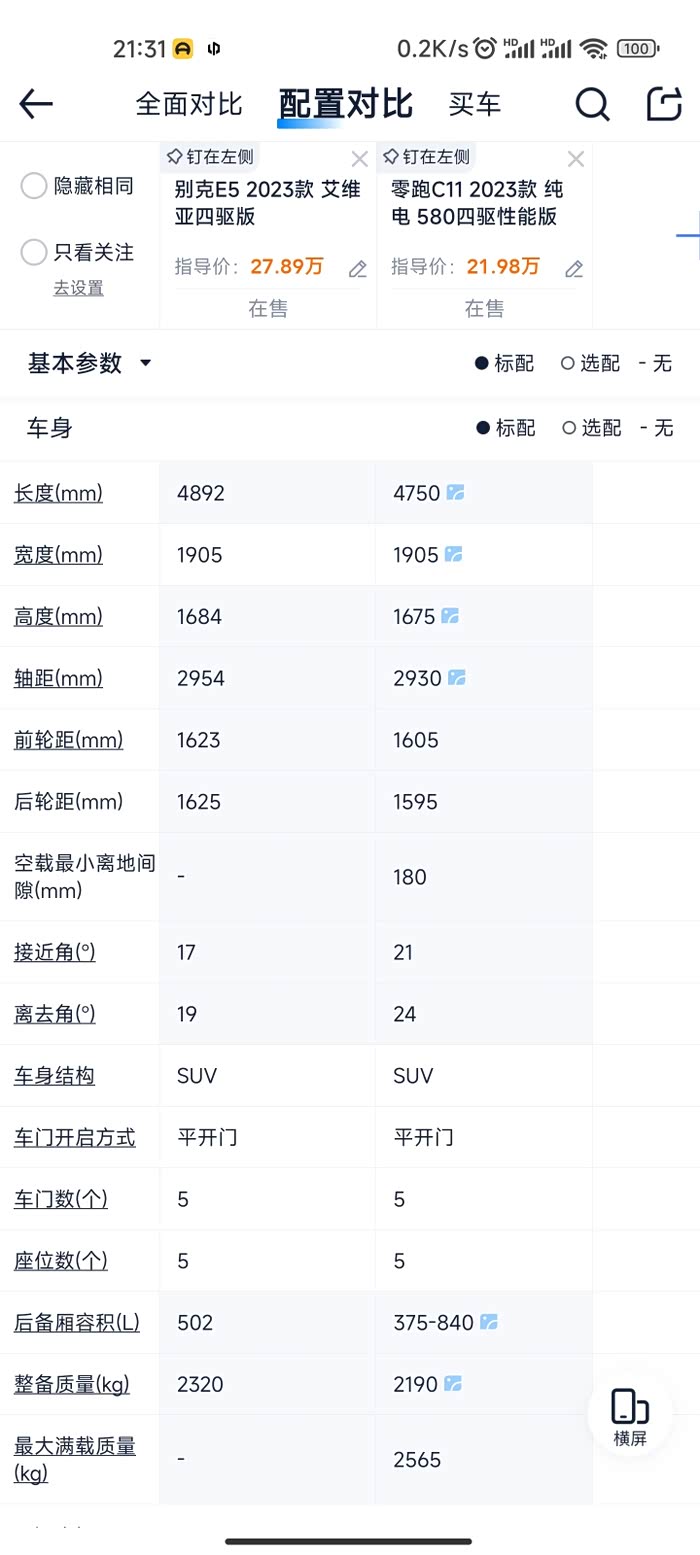Image resolution: width=700 pixels, height=1555 pixels.
Task: Enable the 只看关注 option
Action: (x=35, y=252)
